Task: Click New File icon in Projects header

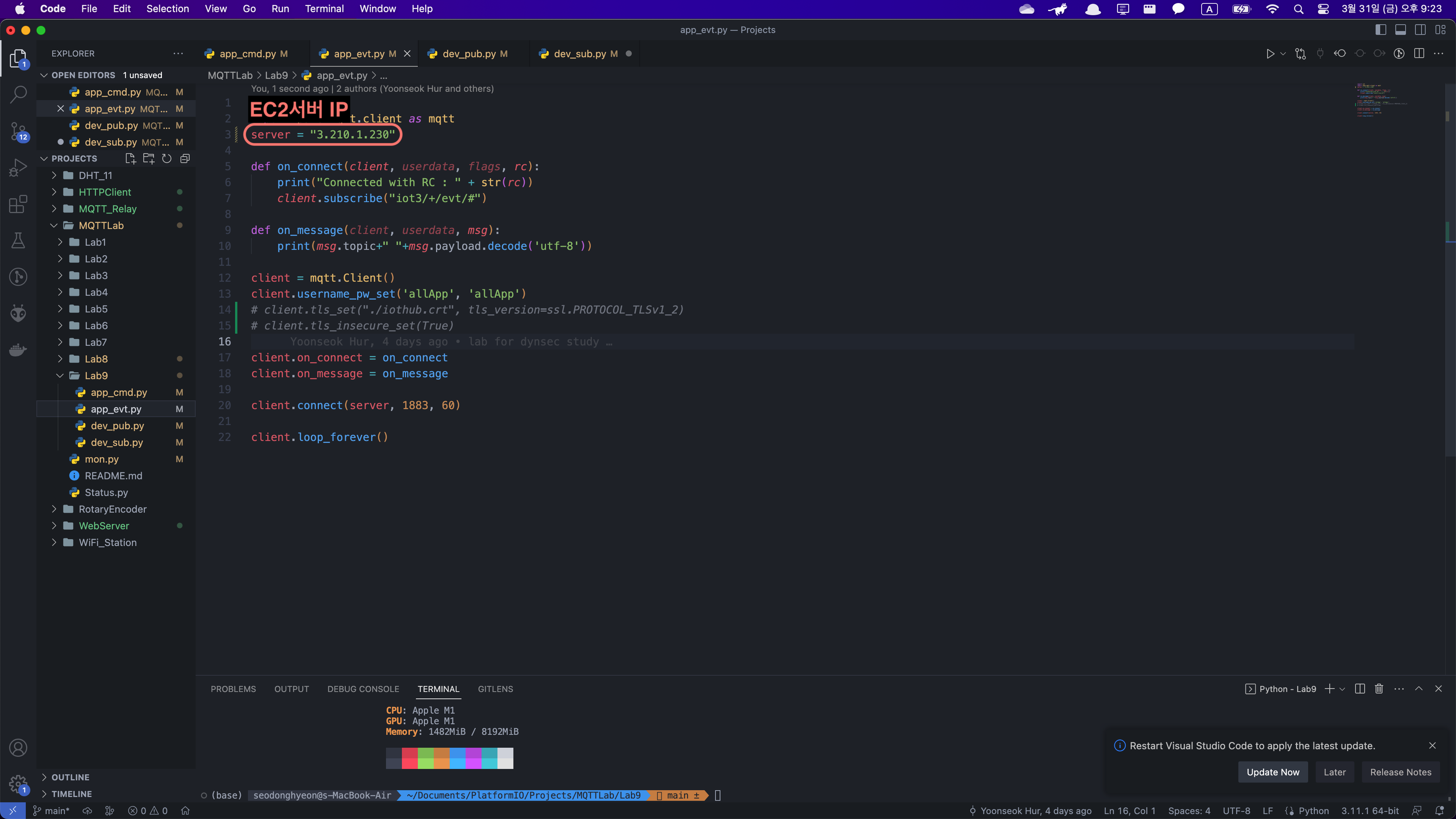Action: tap(130, 158)
